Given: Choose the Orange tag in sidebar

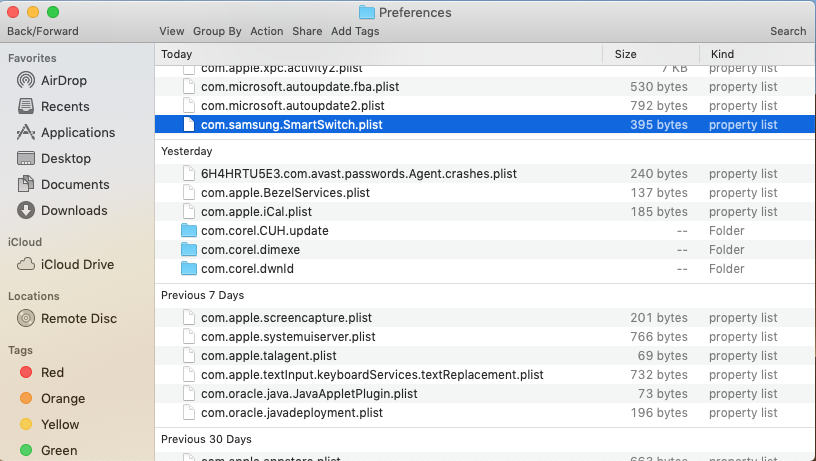Looking at the screenshot, I should (x=25, y=398).
